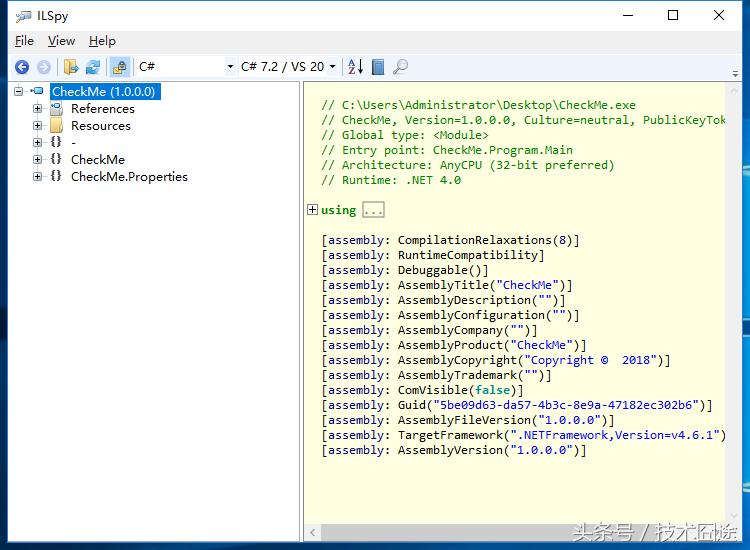Click the Forward navigation arrow
Image resolution: width=750 pixels, height=550 pixels.
tap(44, 67)
